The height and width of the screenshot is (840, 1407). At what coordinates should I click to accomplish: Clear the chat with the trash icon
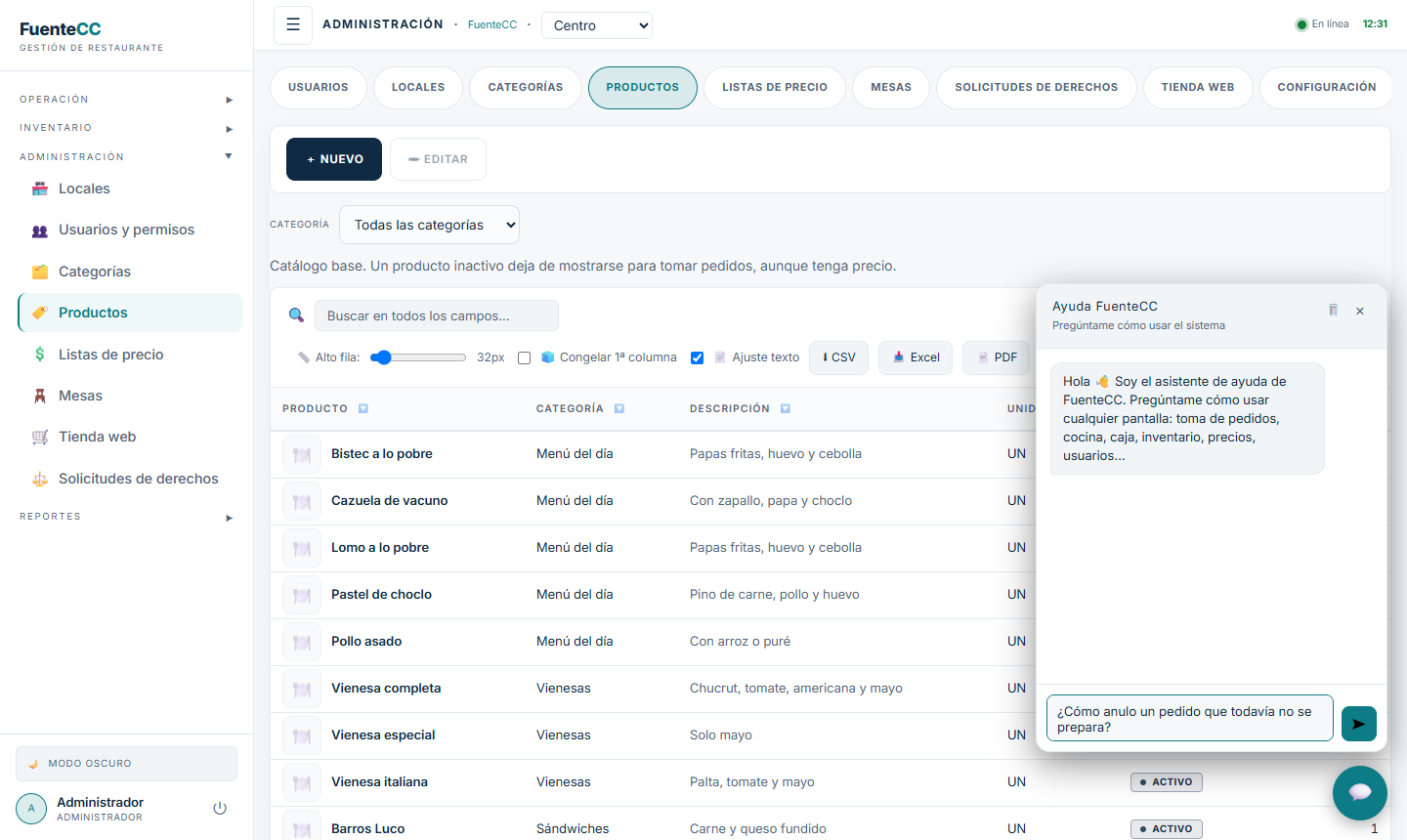[1333, 311]
